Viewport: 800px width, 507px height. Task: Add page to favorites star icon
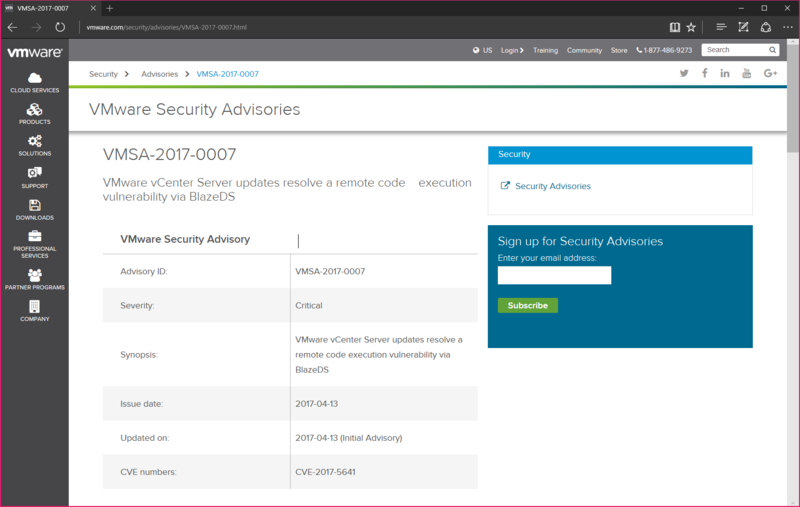[691, 27]
